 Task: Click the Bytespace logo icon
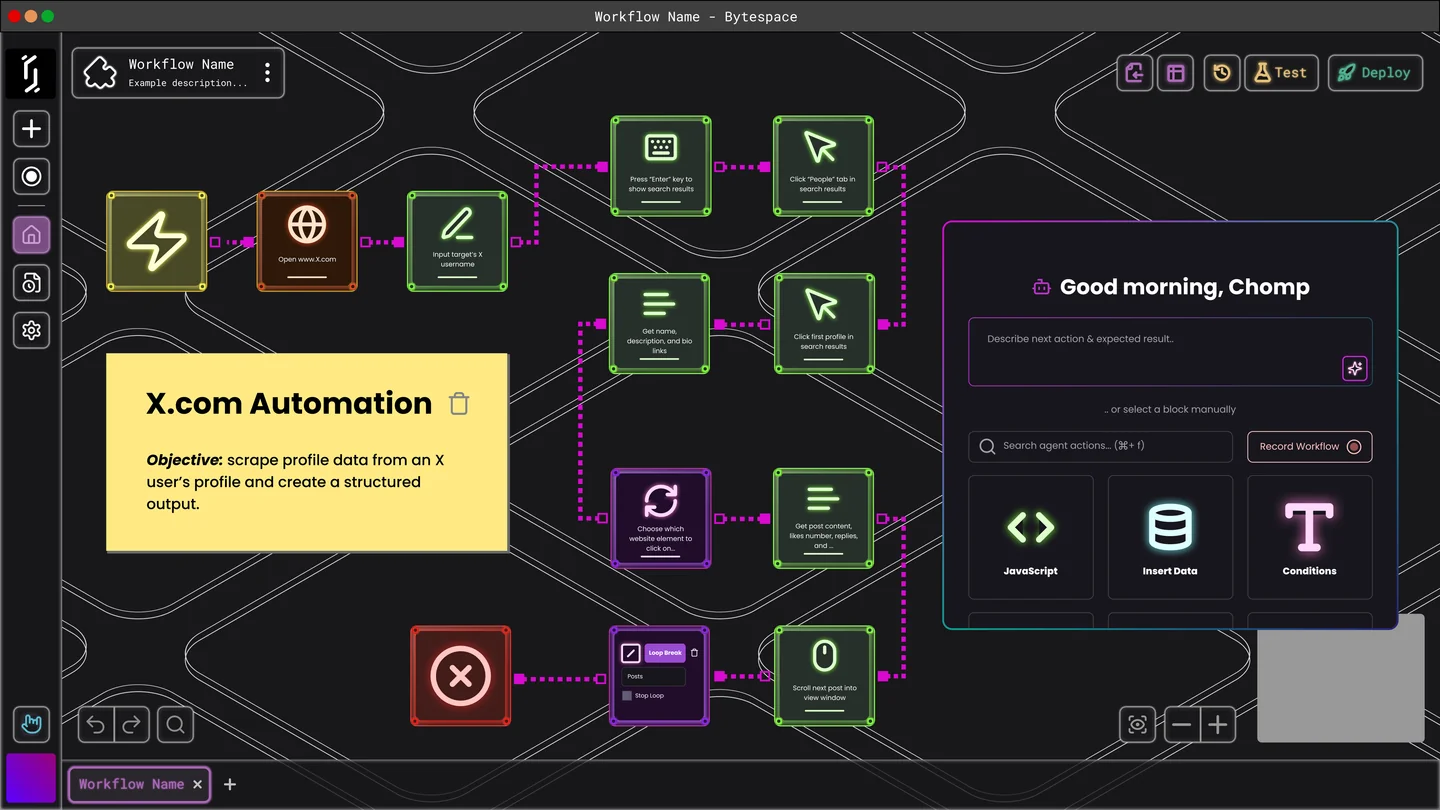click(31, 73)
